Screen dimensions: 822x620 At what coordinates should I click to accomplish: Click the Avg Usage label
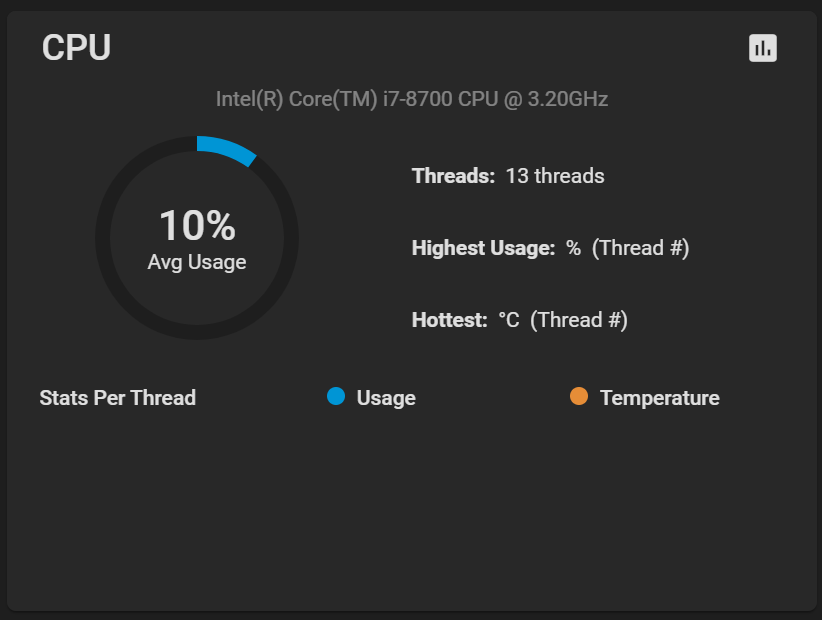pos(197,262)
